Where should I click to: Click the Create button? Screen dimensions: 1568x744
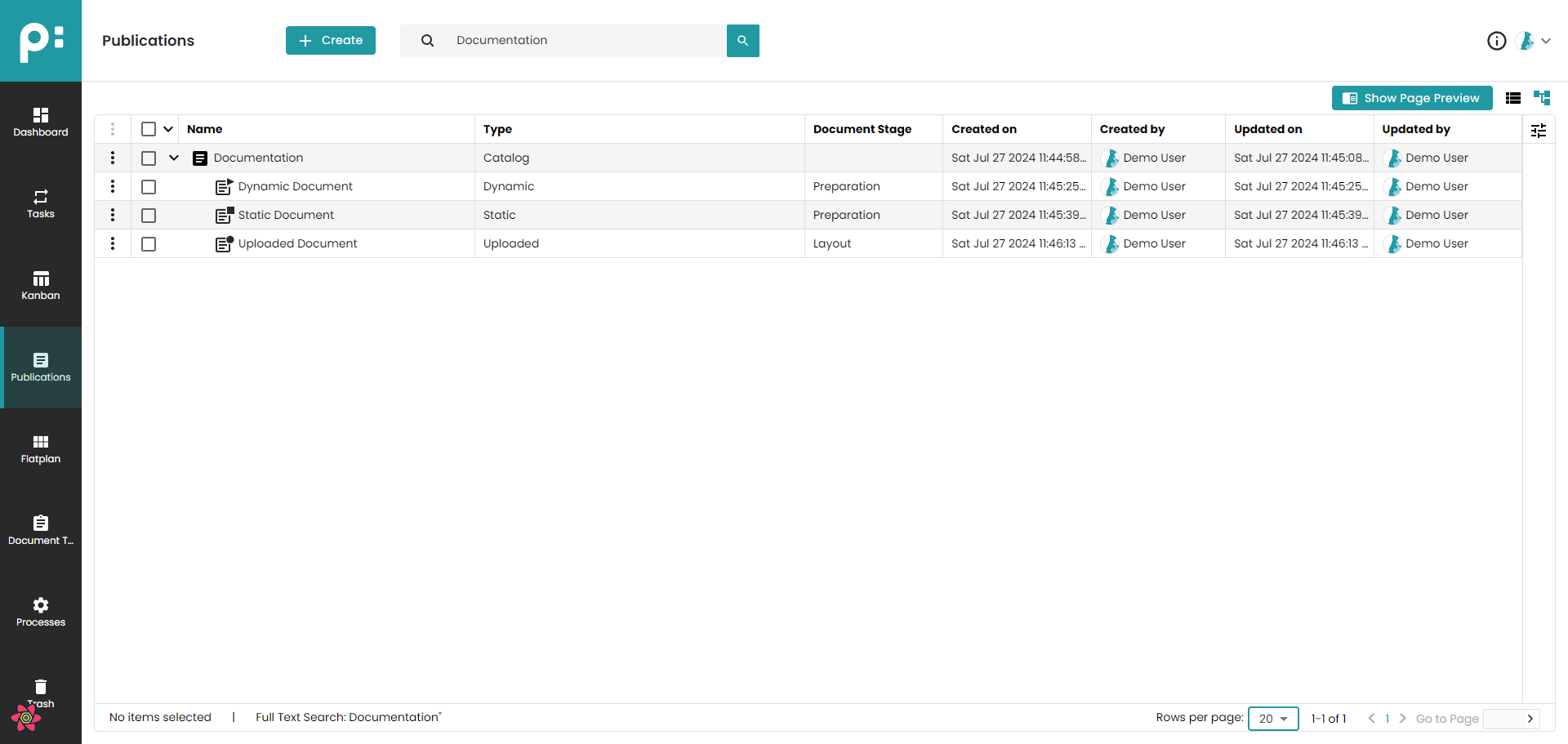(x=331, y=41)
